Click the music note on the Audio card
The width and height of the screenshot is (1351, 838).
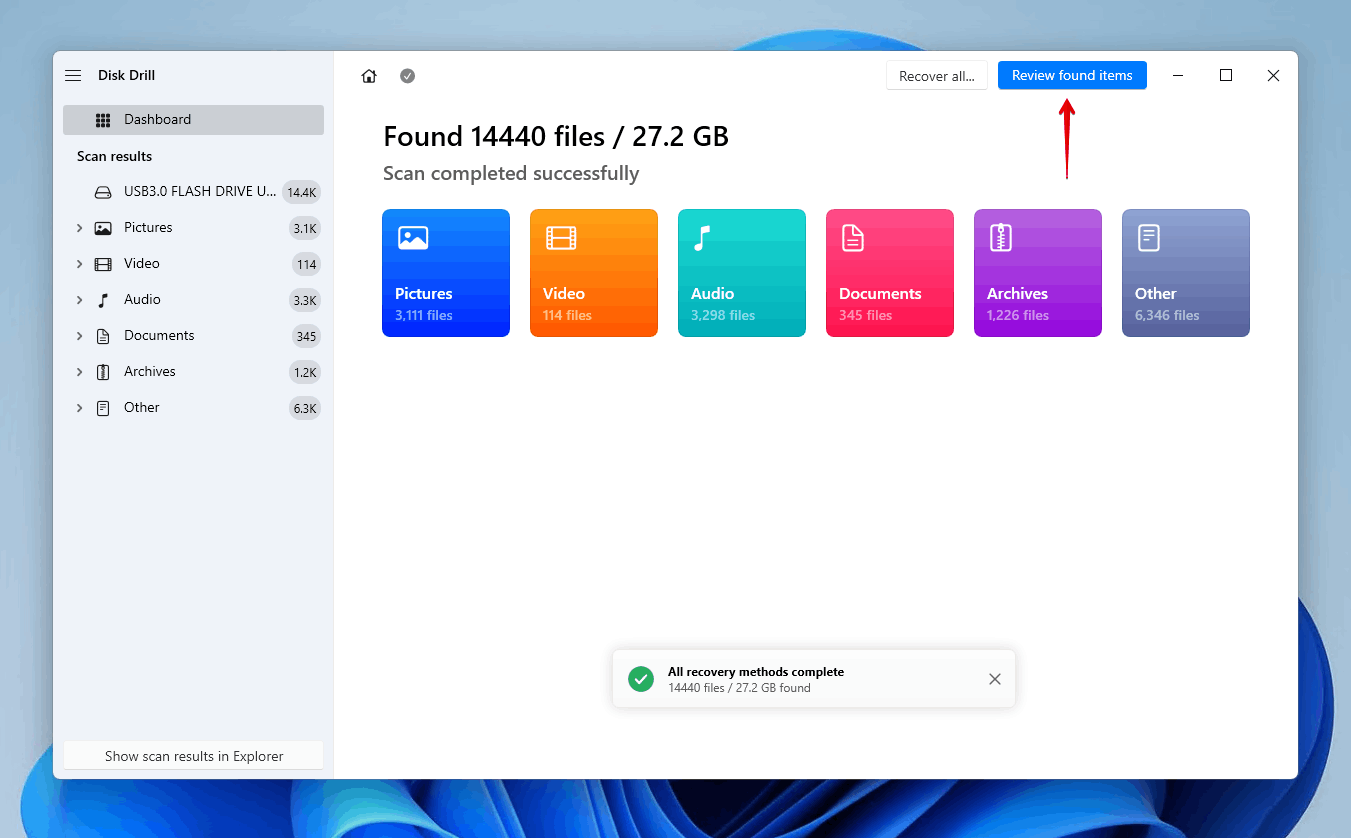(x=703, y=238)
